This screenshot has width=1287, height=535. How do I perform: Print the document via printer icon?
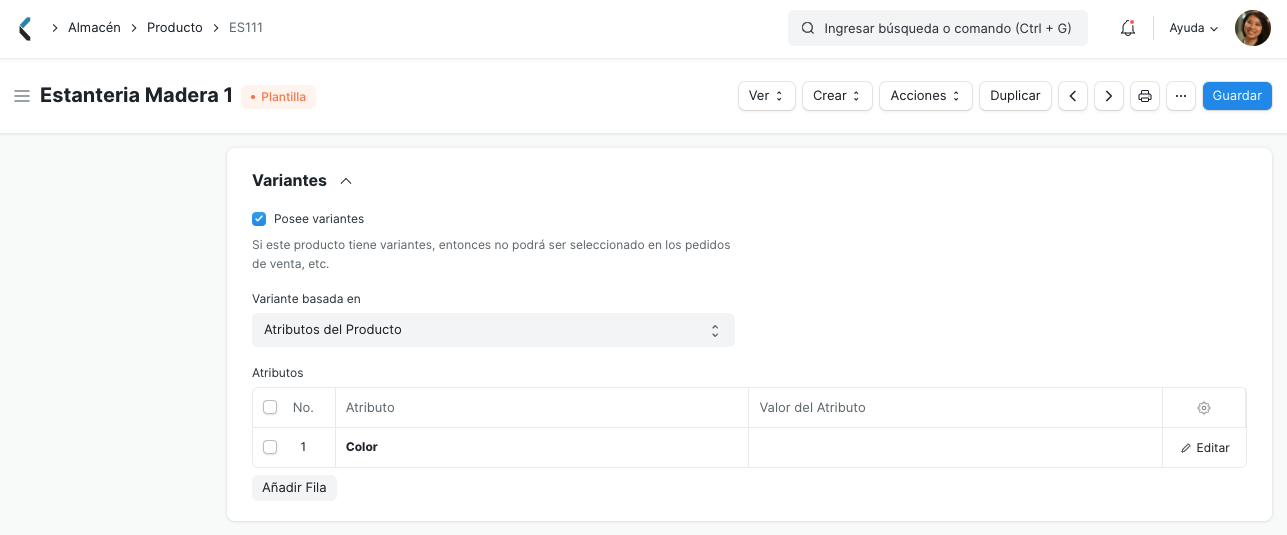(x=1145, y=96)
